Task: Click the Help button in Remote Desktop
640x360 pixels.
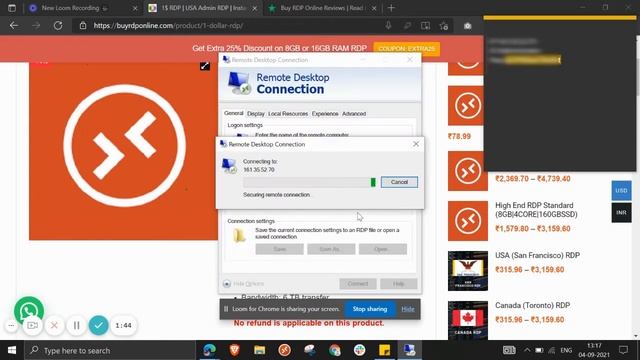Action: pos(398,284)
